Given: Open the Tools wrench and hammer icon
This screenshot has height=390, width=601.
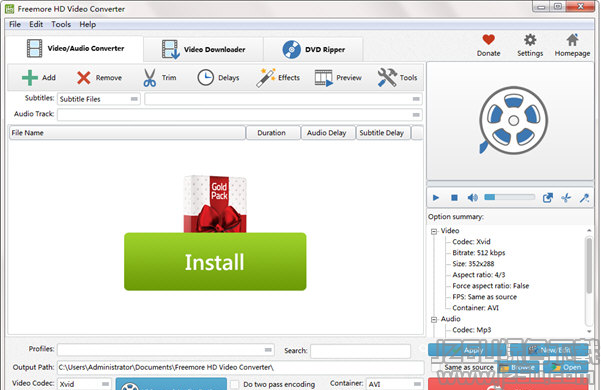Looking at the screenshot, I should pos(387,78).
